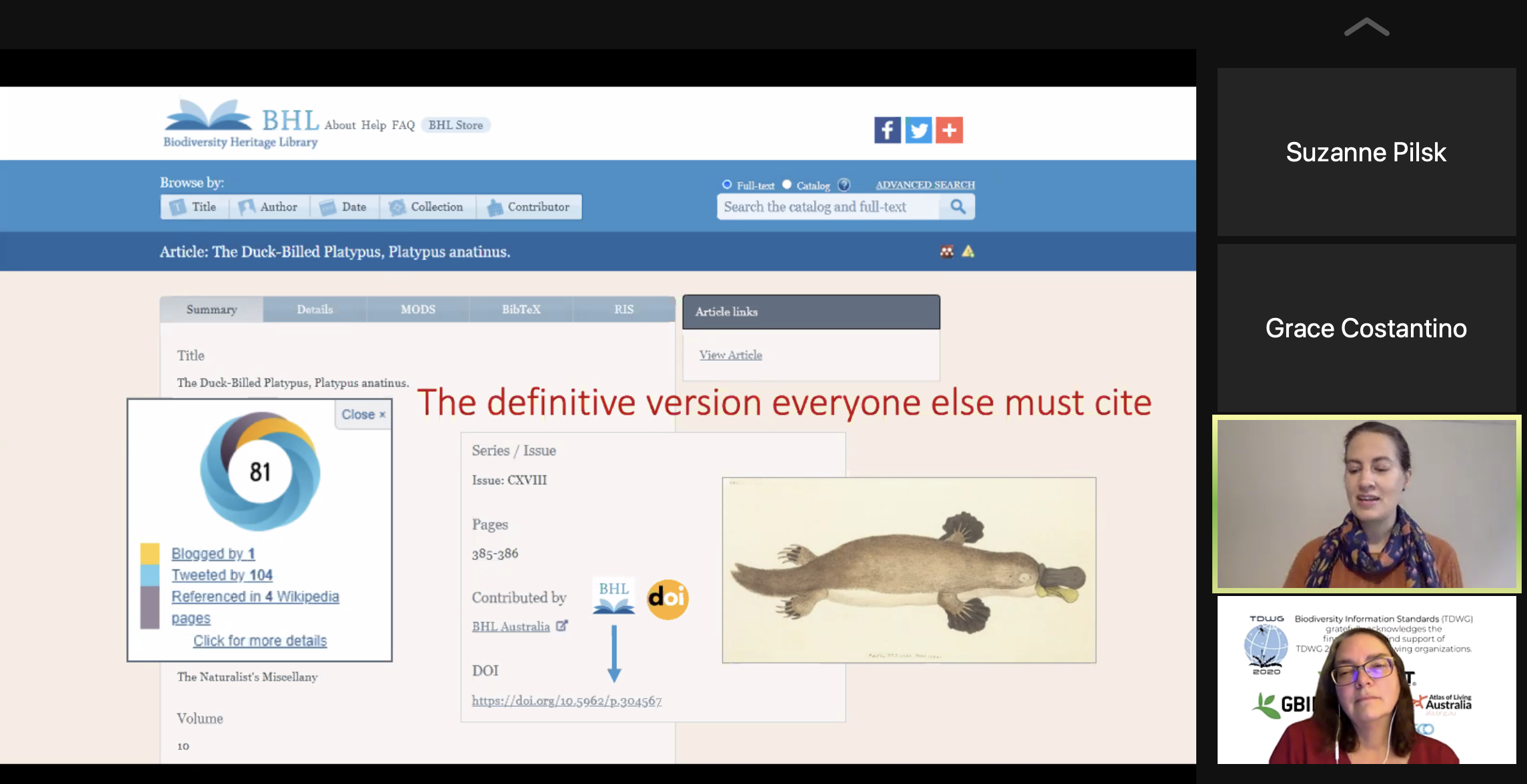Switch to the BibTeX tab
Image resolution: width=1527 pixels, height=784 pixels.
(x=521, y=309)
